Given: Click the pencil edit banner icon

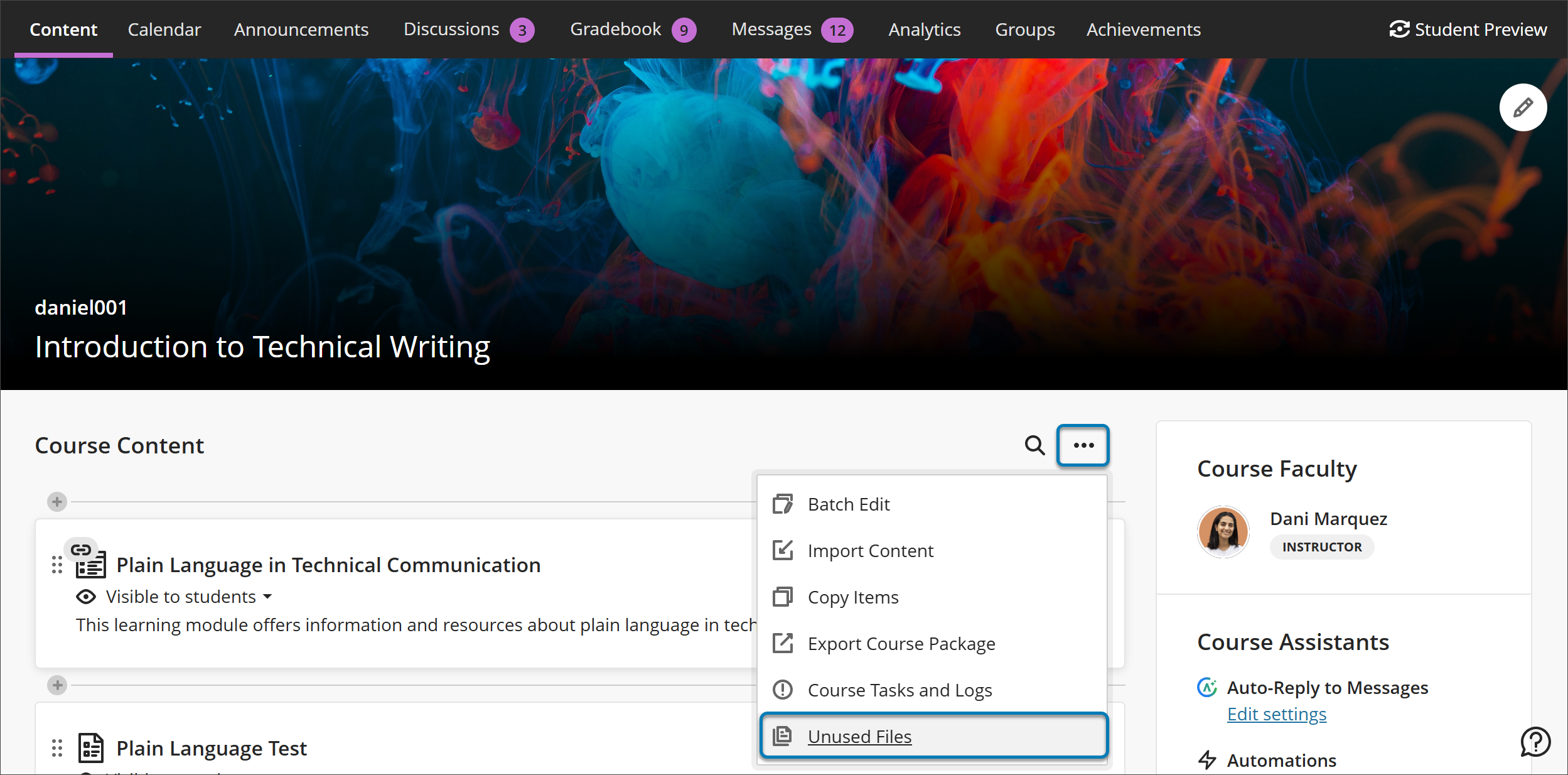Looking at the screenshot, I should tap(1522, 107).
